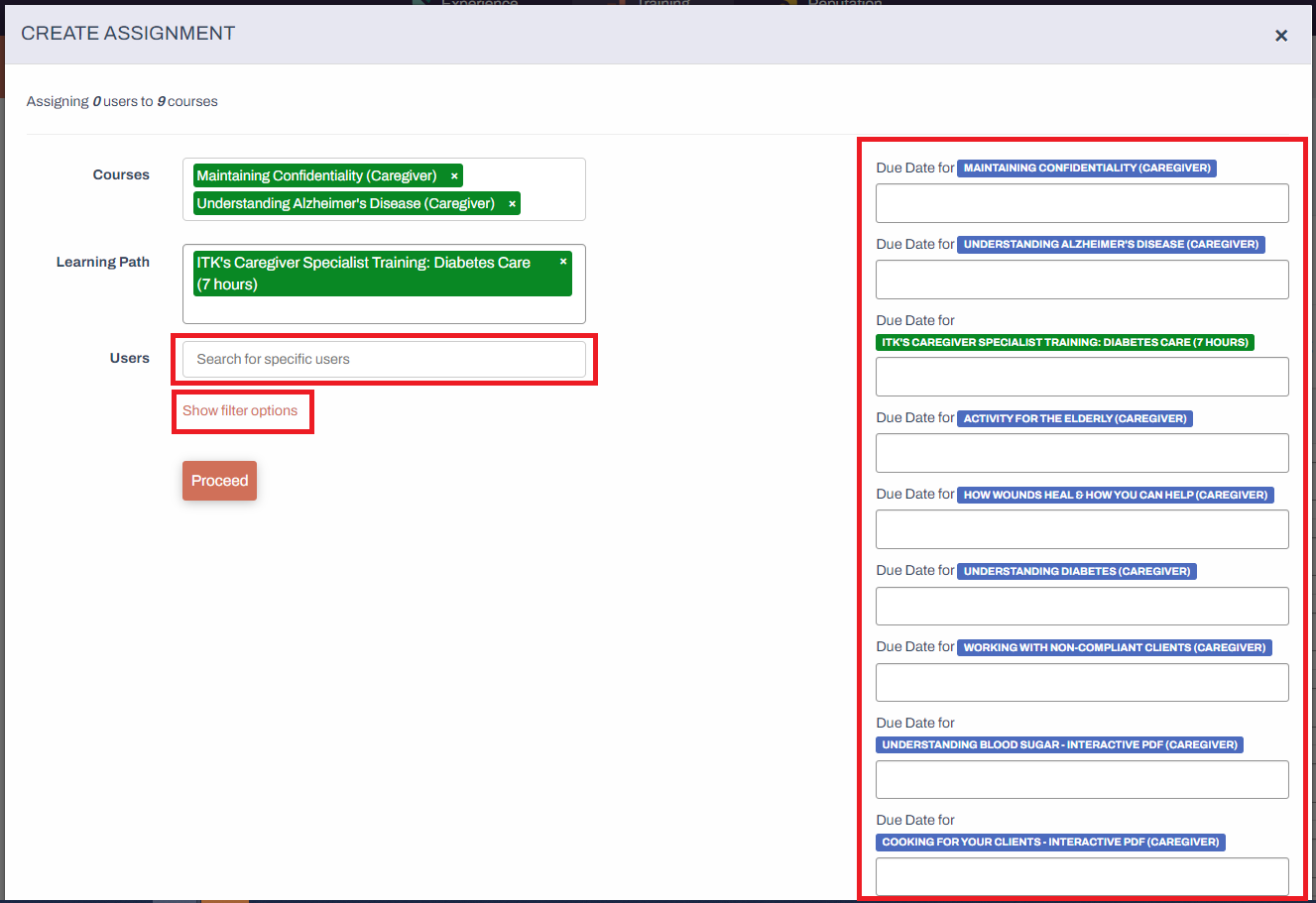The height and width of the screenshot is (903, 1316).
Task: Set due date for Cooking for Your Clients PDF
Action: click(1081, 876)
